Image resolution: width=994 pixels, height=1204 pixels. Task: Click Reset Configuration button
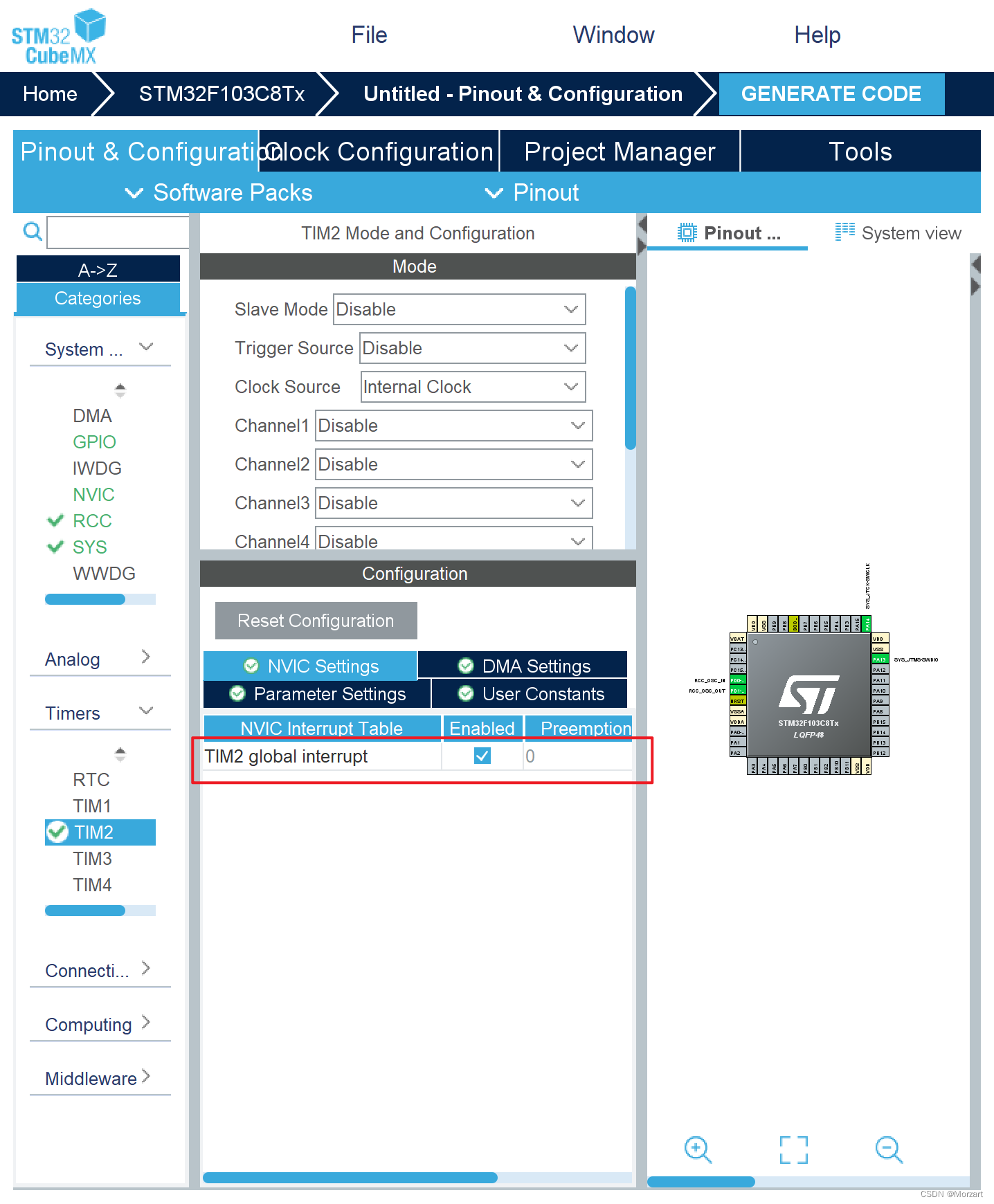[x=316, y=621]
